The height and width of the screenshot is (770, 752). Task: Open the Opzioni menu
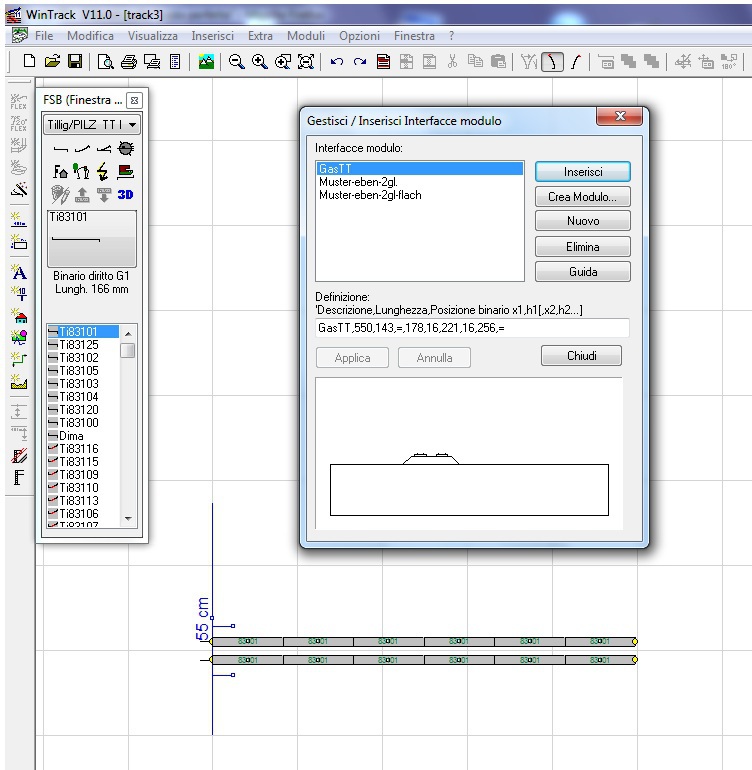360,36
